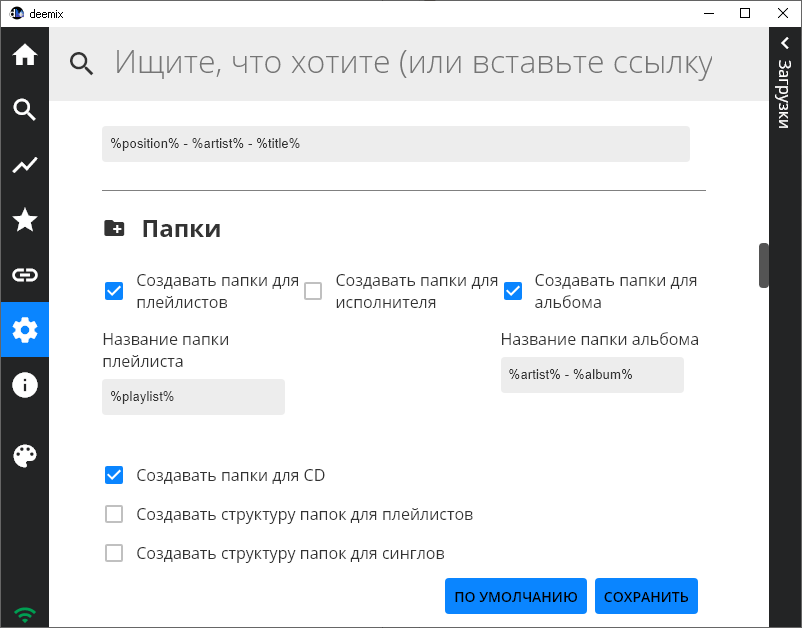
Task: Disable Создавать папки для CD
Action: click(114, 475)
